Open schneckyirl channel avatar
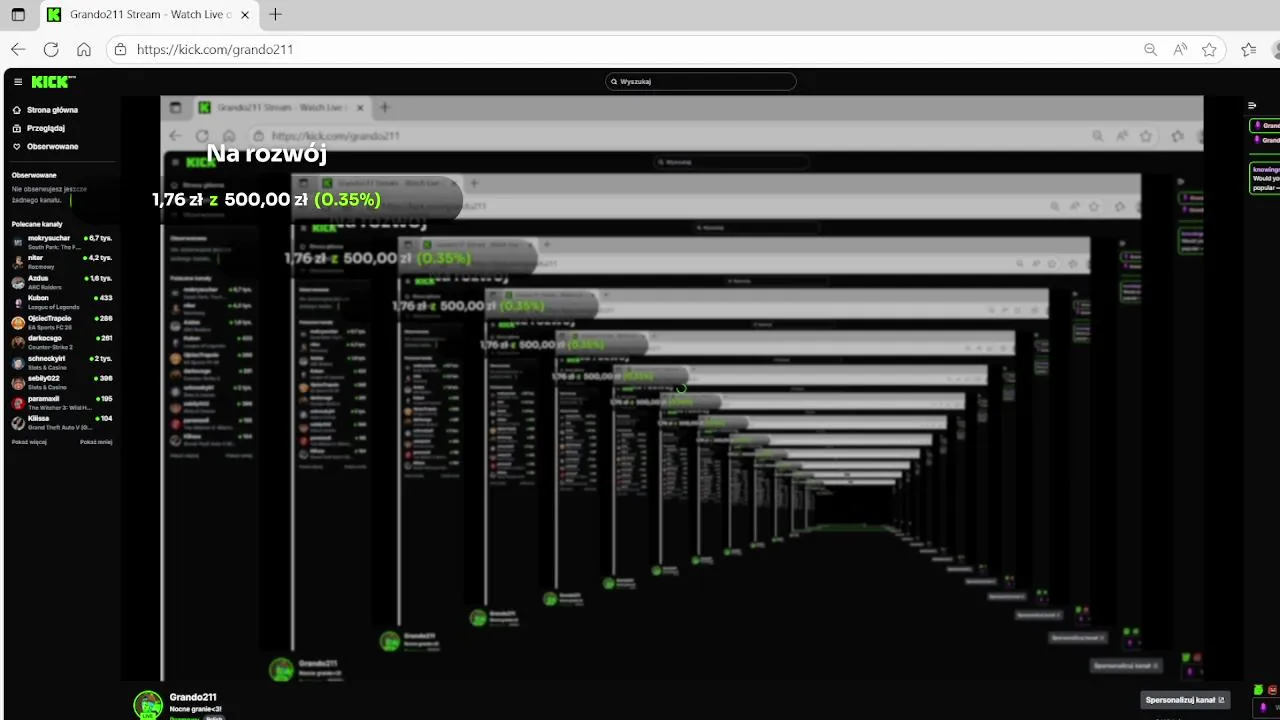The image size is (1280, 720). pyautogui.click(x=18, y=362)
